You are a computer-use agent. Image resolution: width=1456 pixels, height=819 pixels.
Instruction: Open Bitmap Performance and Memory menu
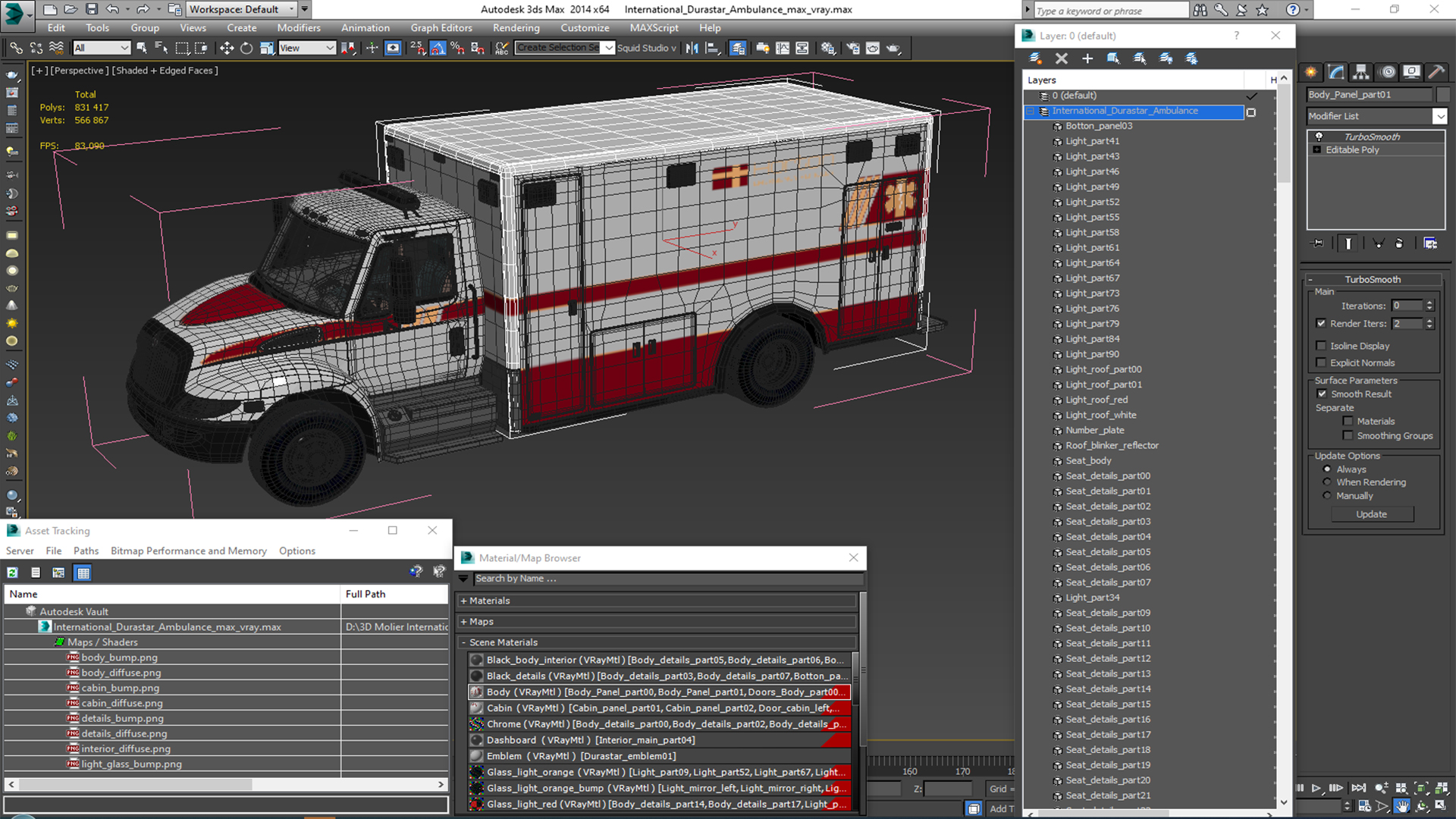(x=188, y=551)
